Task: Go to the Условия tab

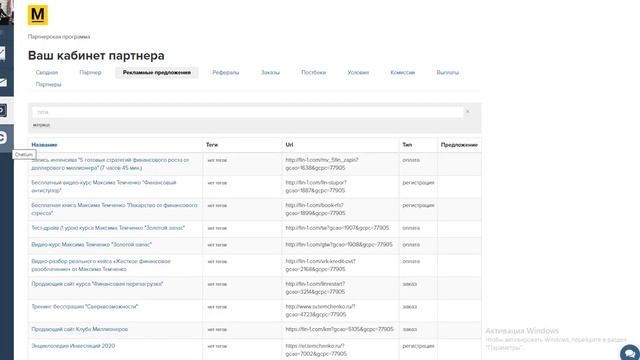Action: click(x=358, y=72)
